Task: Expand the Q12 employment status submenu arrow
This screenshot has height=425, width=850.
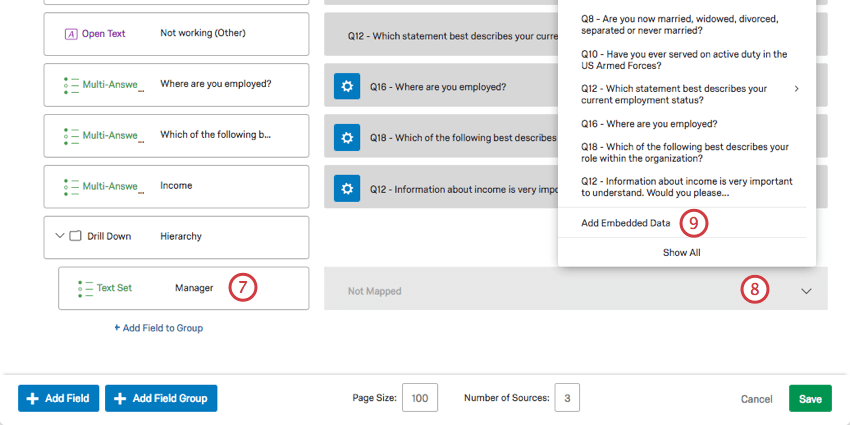Action: 796,89
